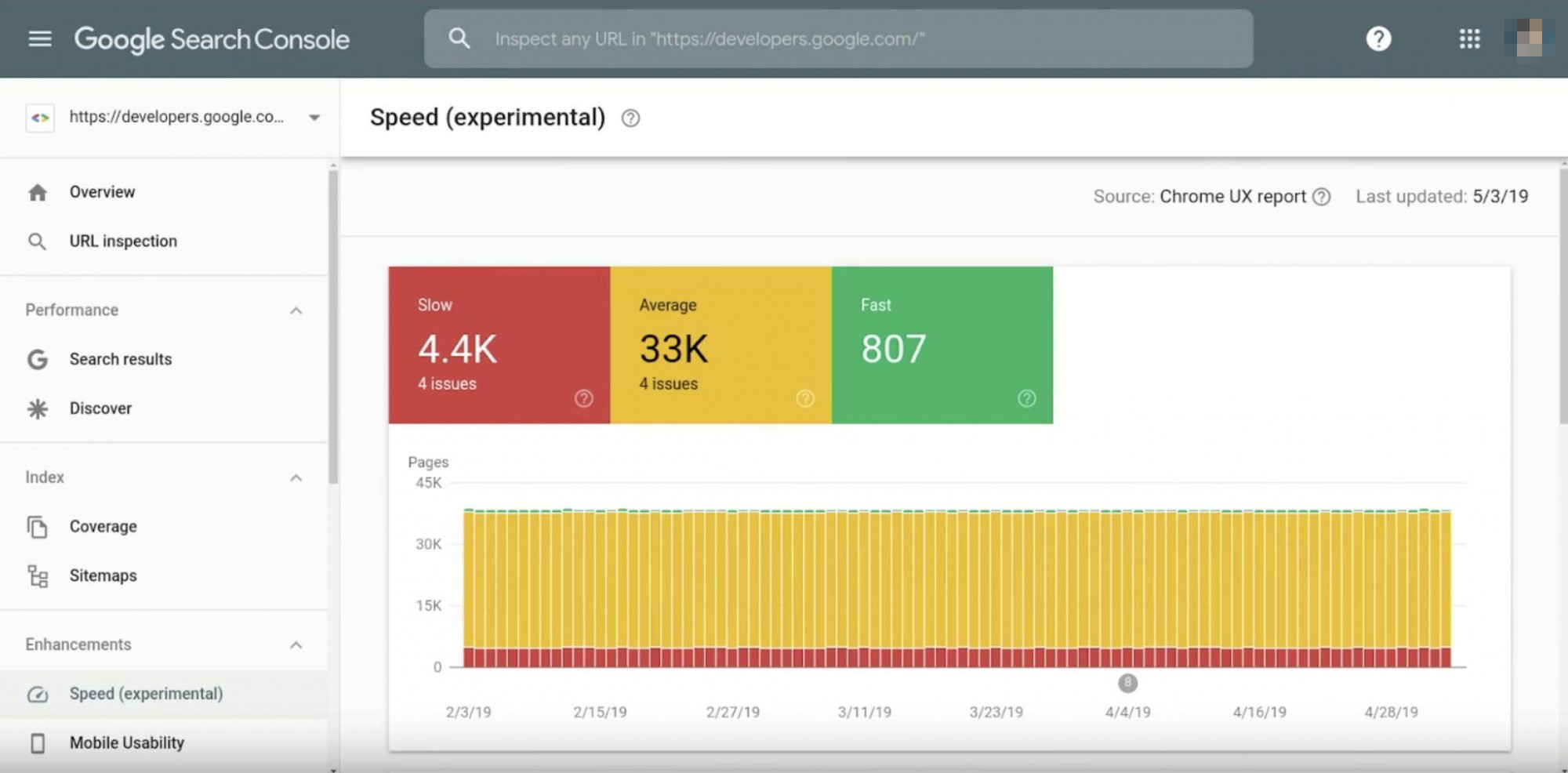The image size is (1568, 773).
Task: Open the navigation hamburger menu
Action: click(x=39, y=38)
